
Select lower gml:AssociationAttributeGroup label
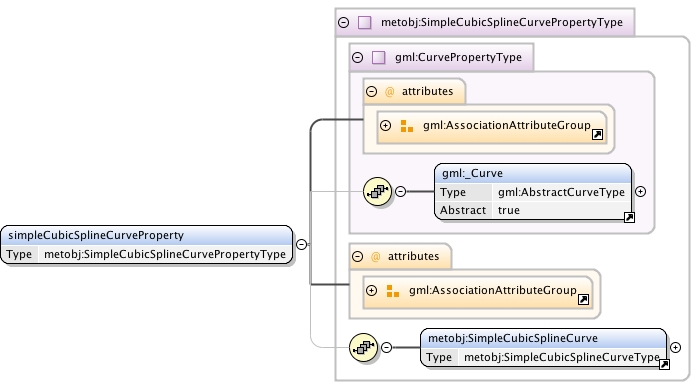[x=493, y=290]
